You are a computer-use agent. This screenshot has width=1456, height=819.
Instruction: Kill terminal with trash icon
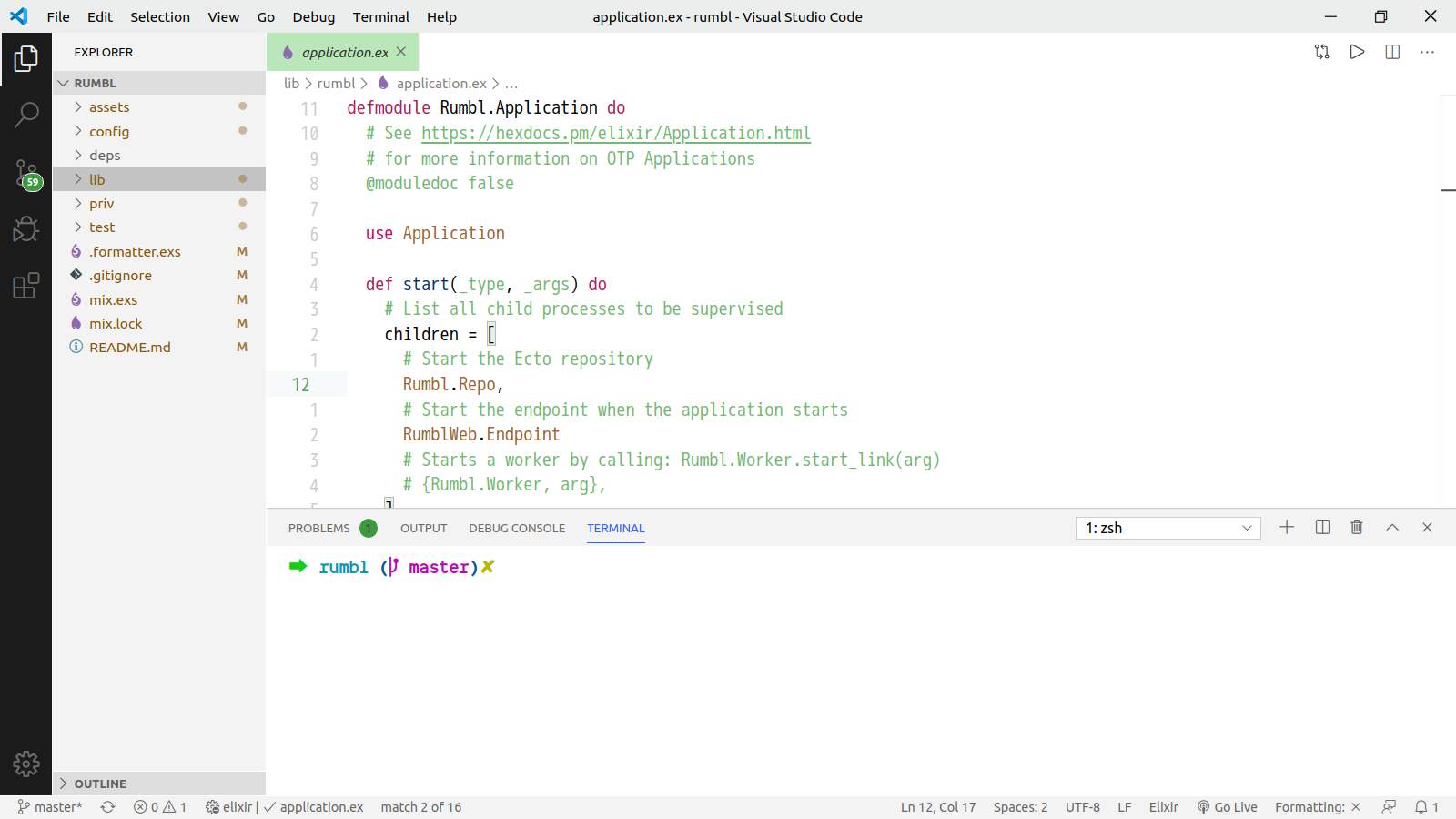1357,527
